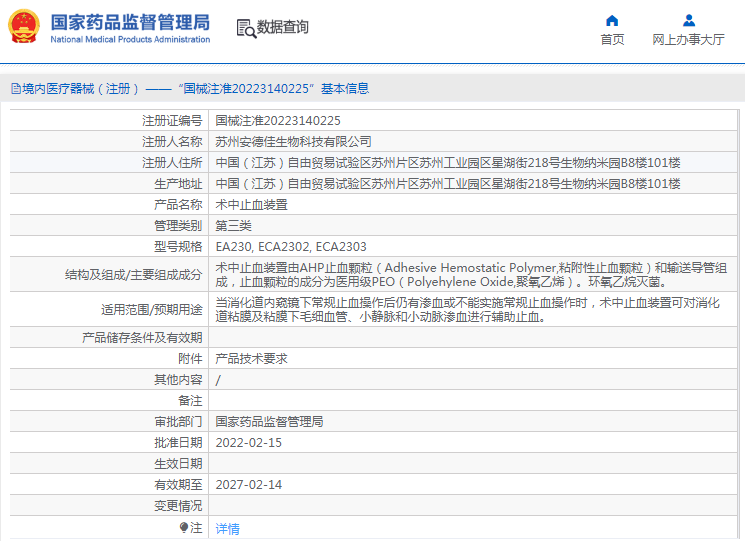Viewport: 745px width, 541px height.
Task: Click the 注册证编号 label
Action: click(172, 121)
